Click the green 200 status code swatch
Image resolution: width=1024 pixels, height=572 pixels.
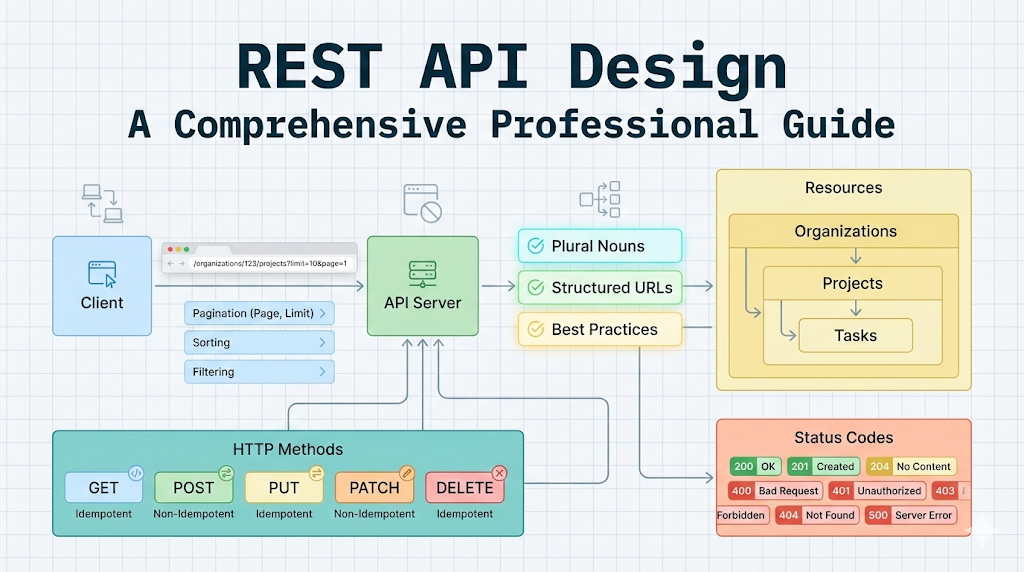pos(743,466)
